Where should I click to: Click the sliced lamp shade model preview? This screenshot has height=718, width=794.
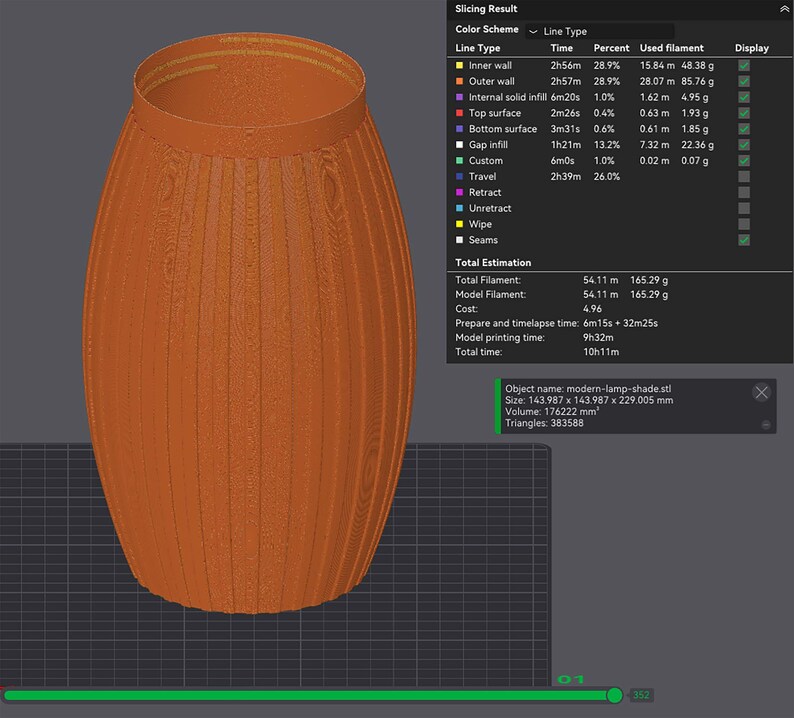(x=250, y=324)
